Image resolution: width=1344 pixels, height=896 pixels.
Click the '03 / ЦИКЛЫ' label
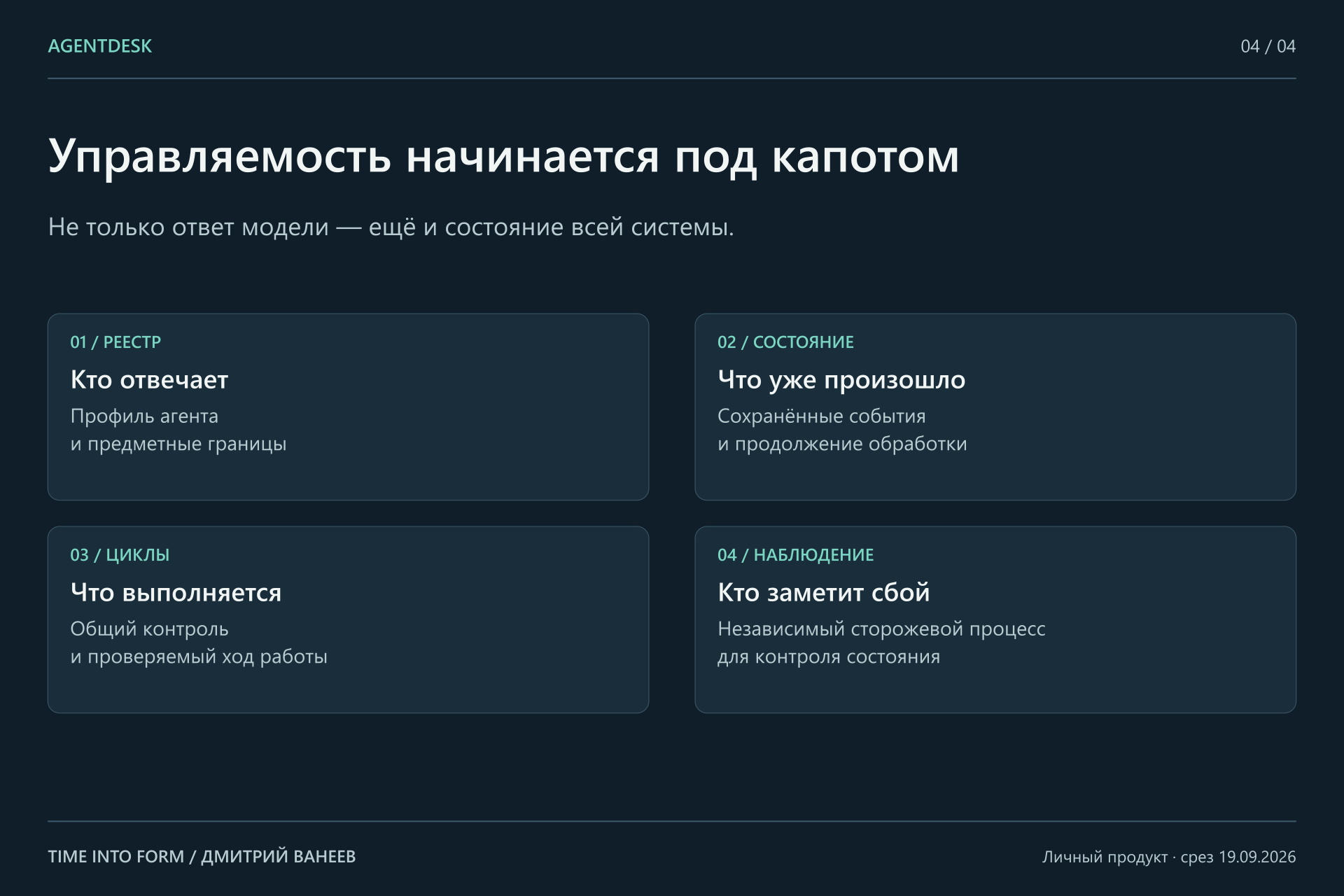tap(120, 555)
